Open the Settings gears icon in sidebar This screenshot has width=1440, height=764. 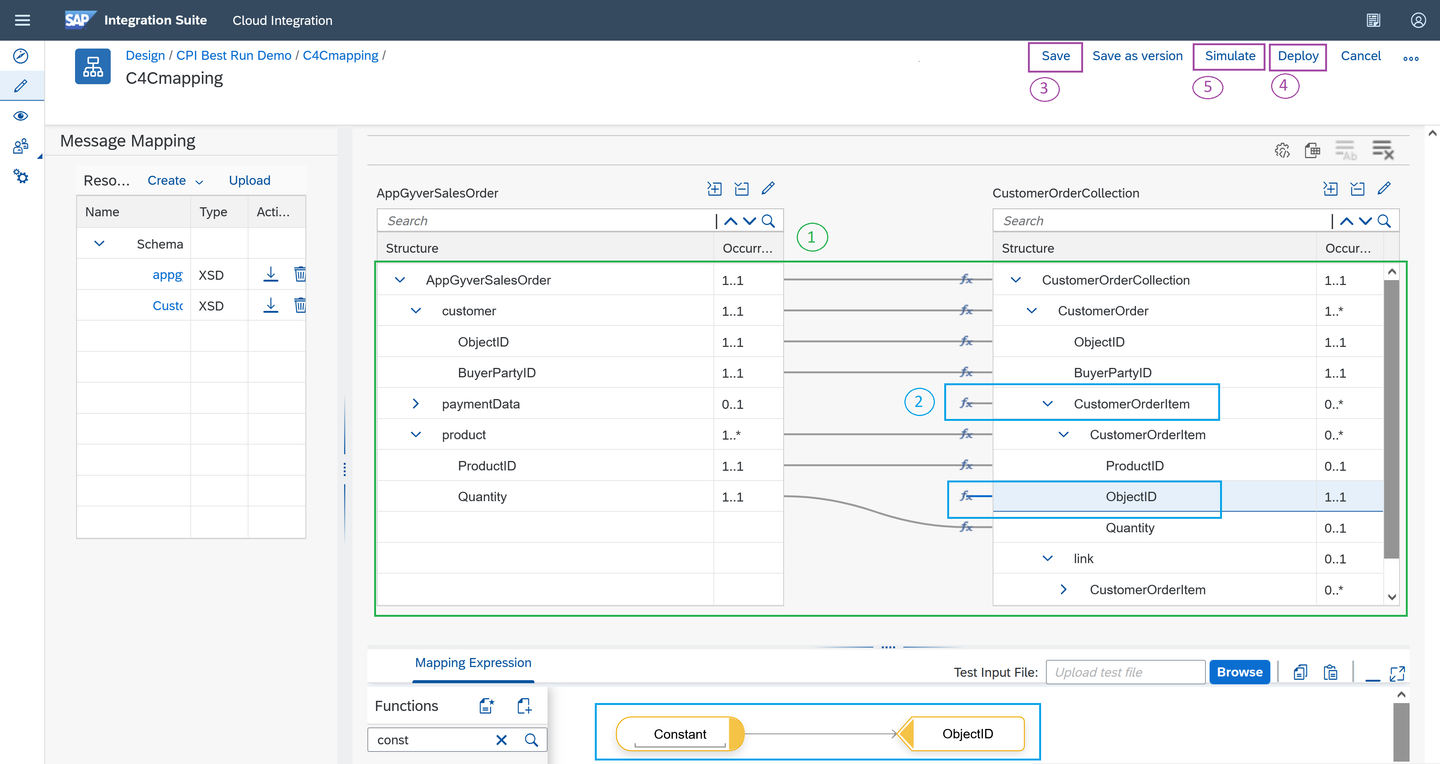[x=20, y=177]
